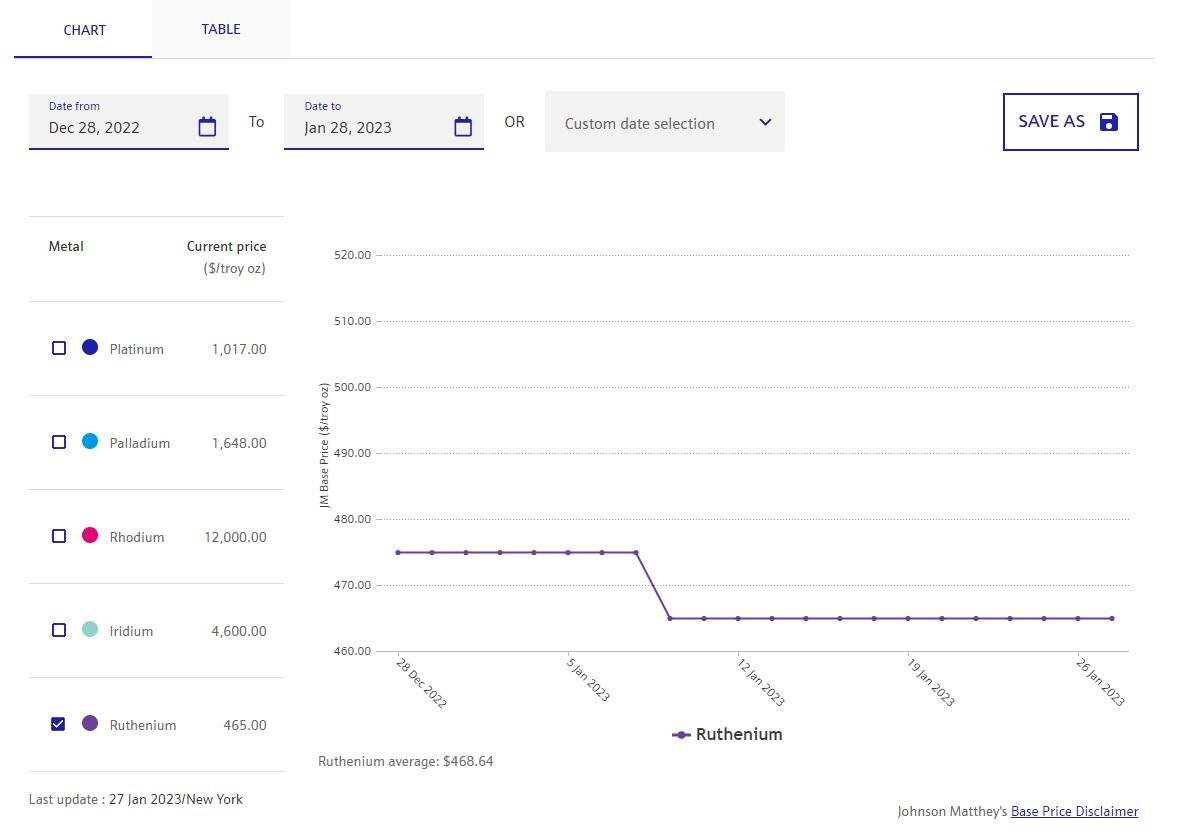
Task: Click the Platinum dark blue color dot
Action: click(90, 348)
